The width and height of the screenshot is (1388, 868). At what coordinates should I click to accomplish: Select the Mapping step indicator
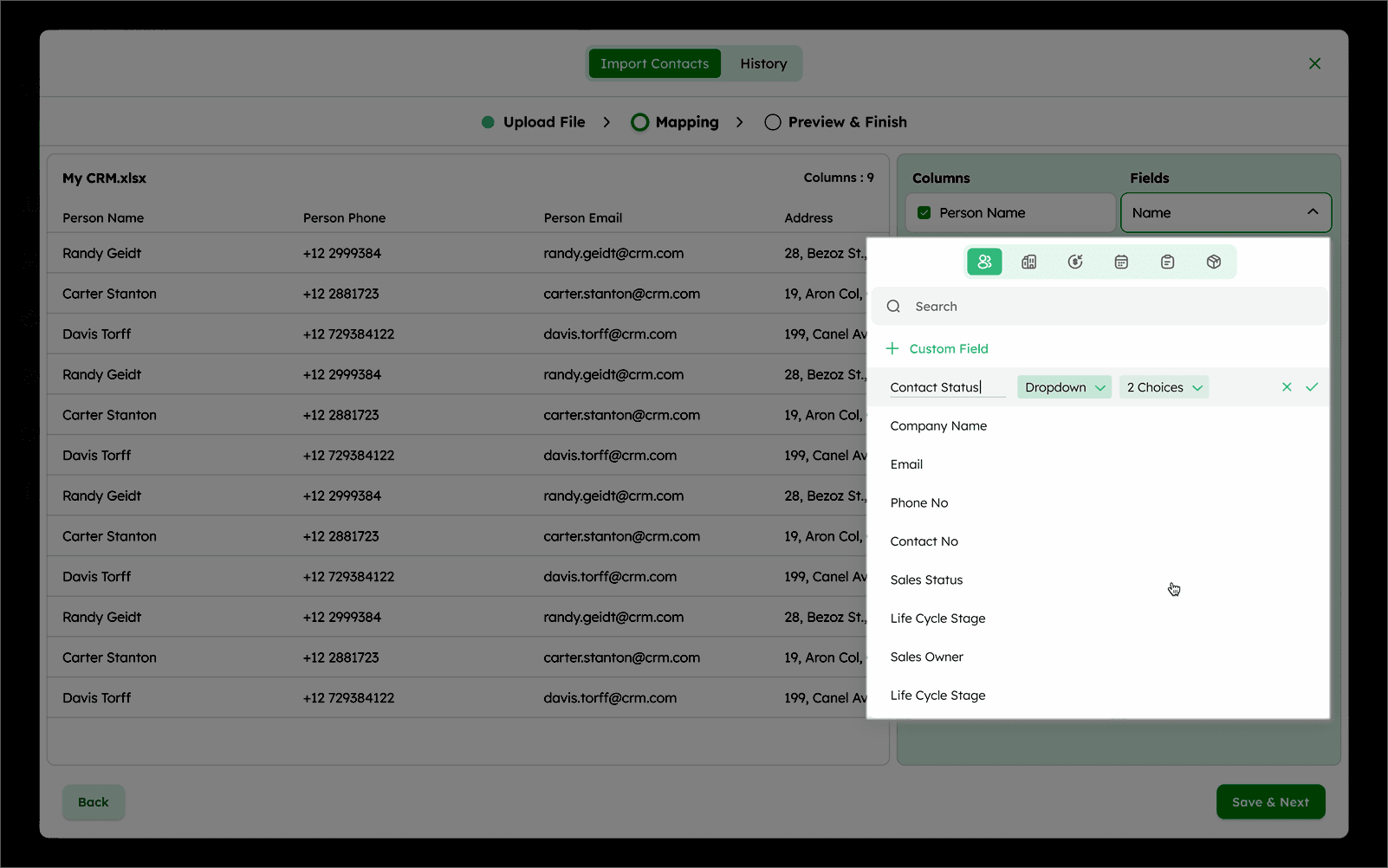640,122
